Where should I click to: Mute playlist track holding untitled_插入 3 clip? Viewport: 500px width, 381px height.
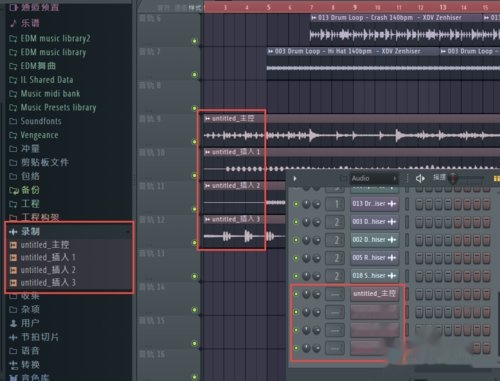[194, 243]
